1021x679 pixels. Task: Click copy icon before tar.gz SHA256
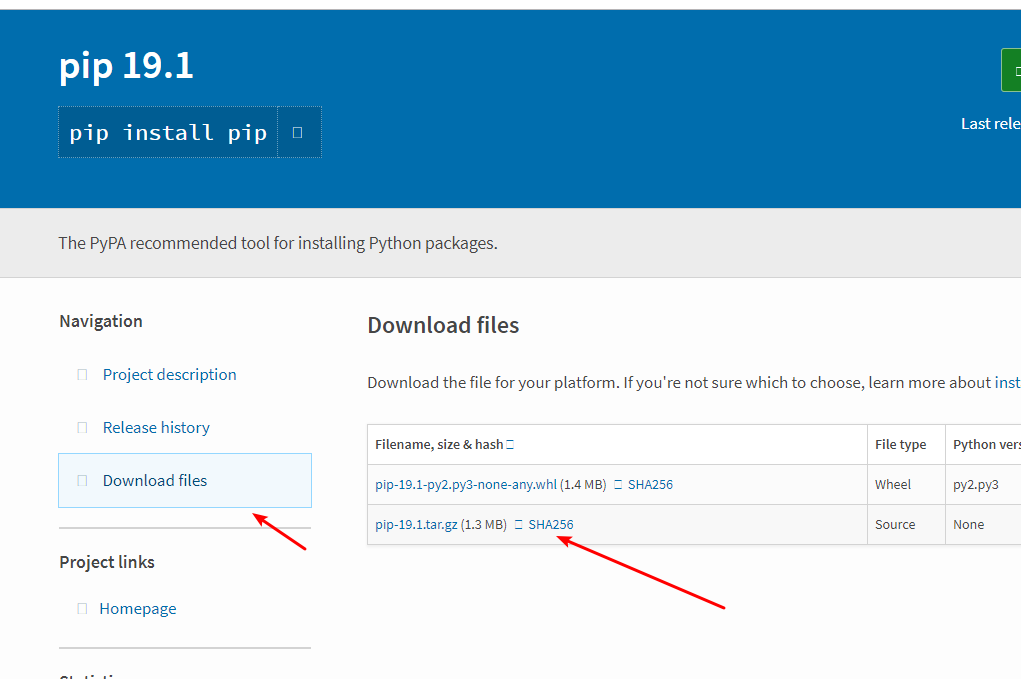518,525
